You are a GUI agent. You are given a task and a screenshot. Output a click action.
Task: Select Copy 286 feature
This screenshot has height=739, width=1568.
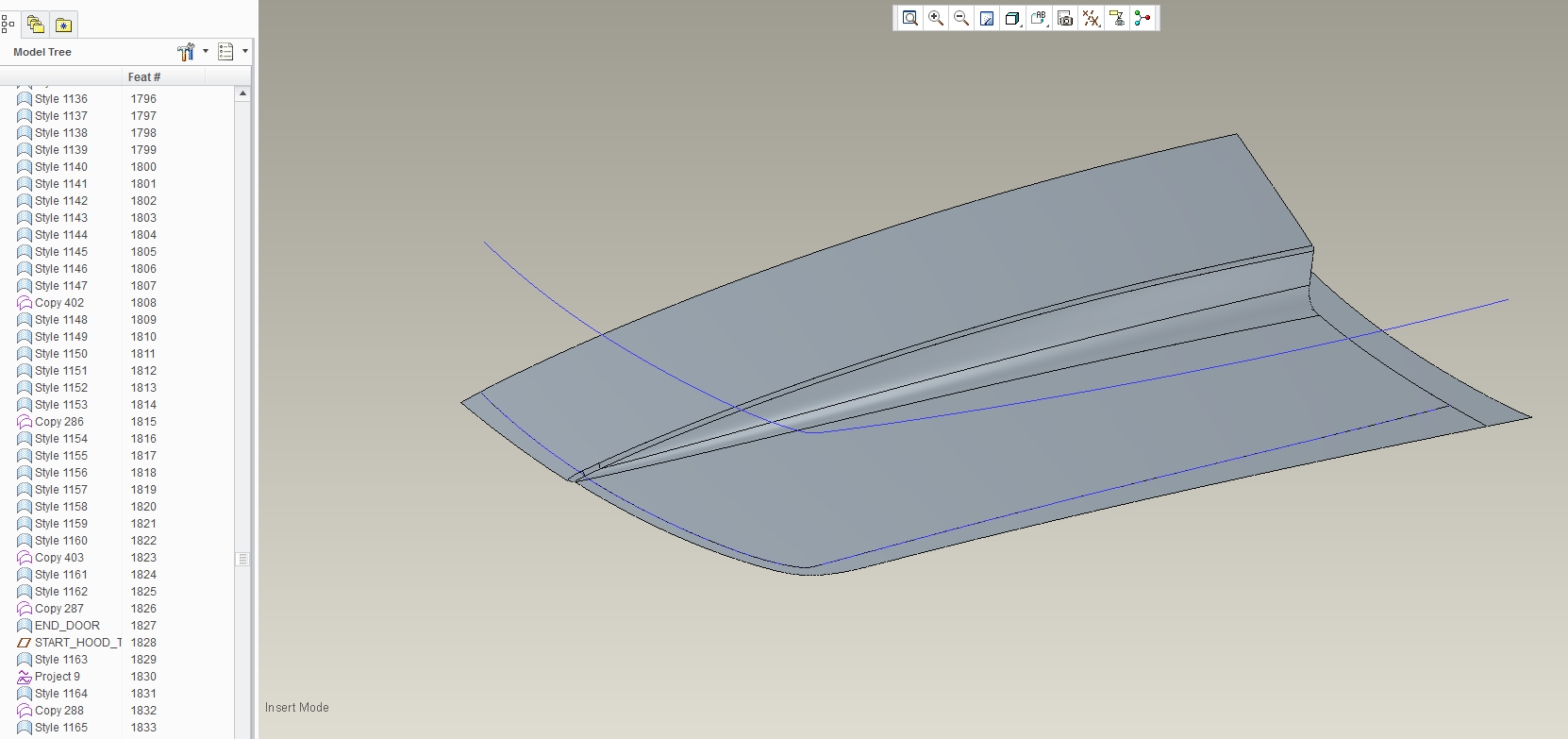tap(59, 422)
